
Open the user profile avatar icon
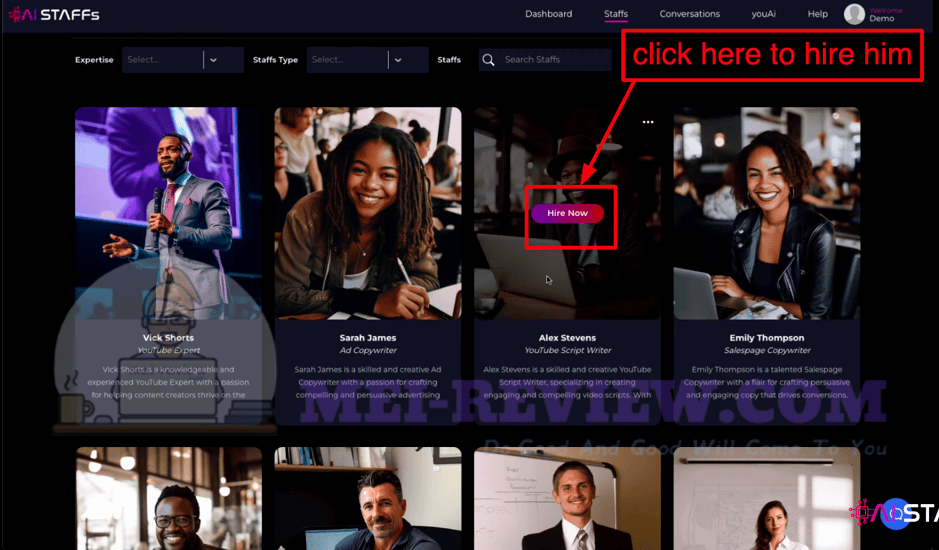click(854, 14)
